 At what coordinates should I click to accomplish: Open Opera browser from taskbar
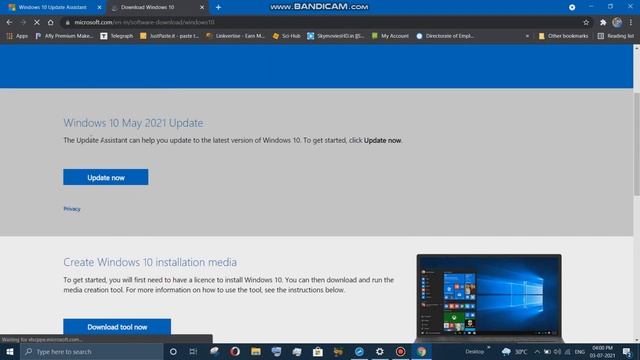pos(235,351)
